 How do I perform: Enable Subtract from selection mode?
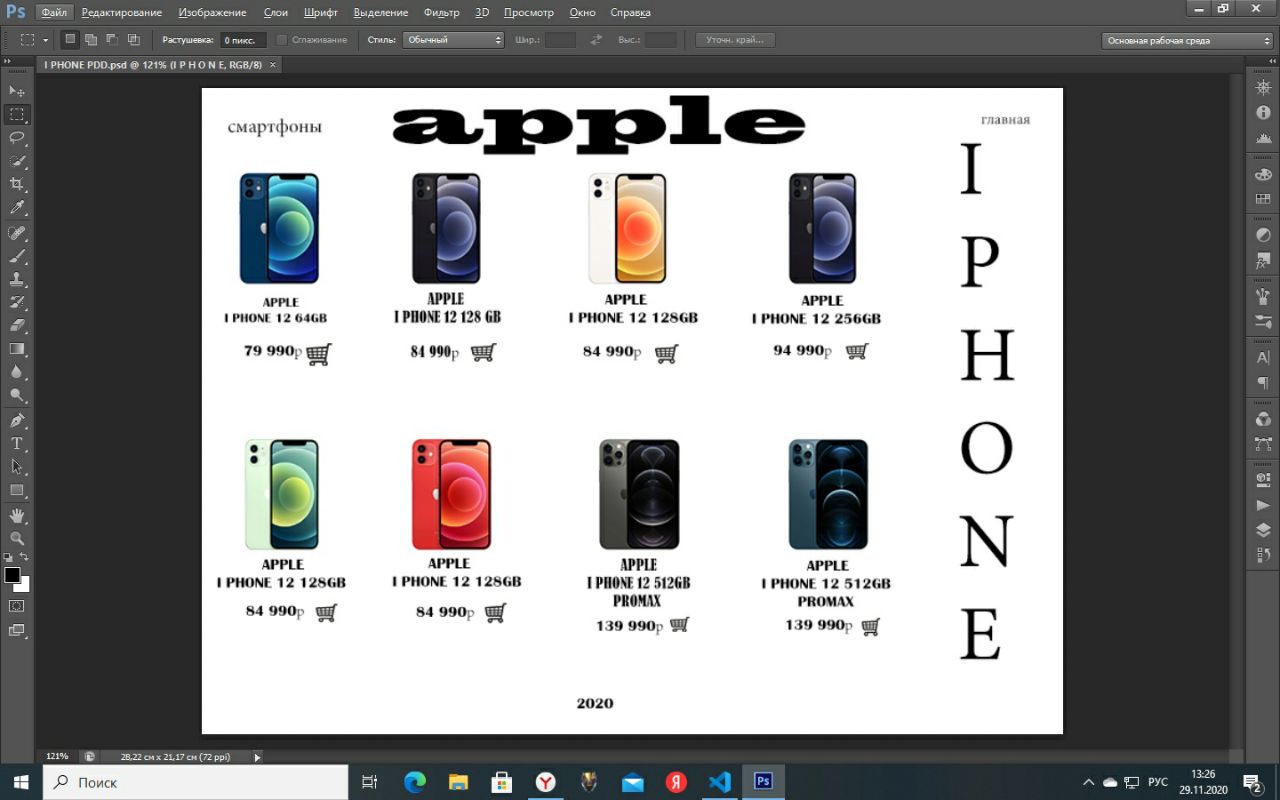[x=112, y=40]
